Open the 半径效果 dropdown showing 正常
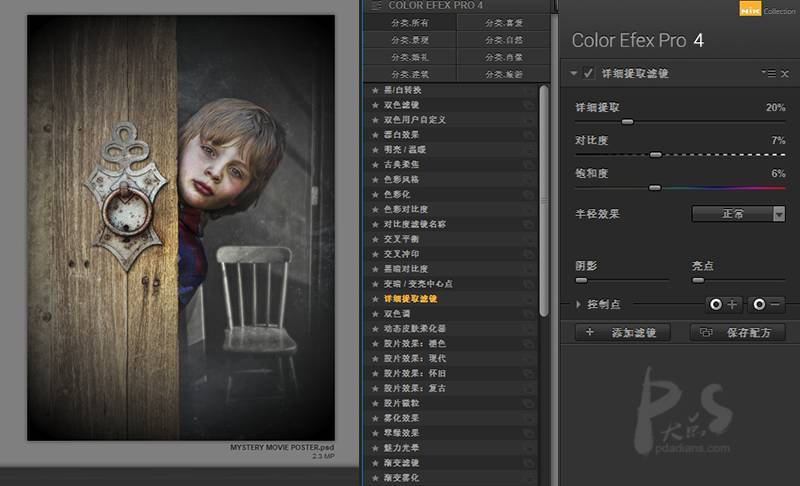The height and width of the screenshot is (486, 800). pyautogui.click(x=738, y=214)
